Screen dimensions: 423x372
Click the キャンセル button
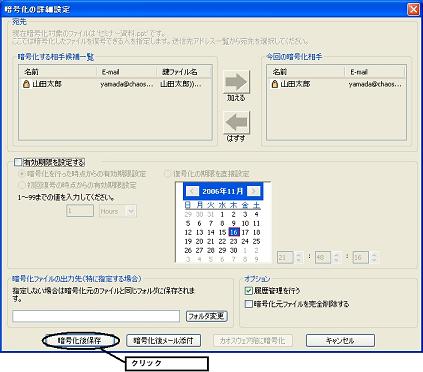tap(340, 341)
